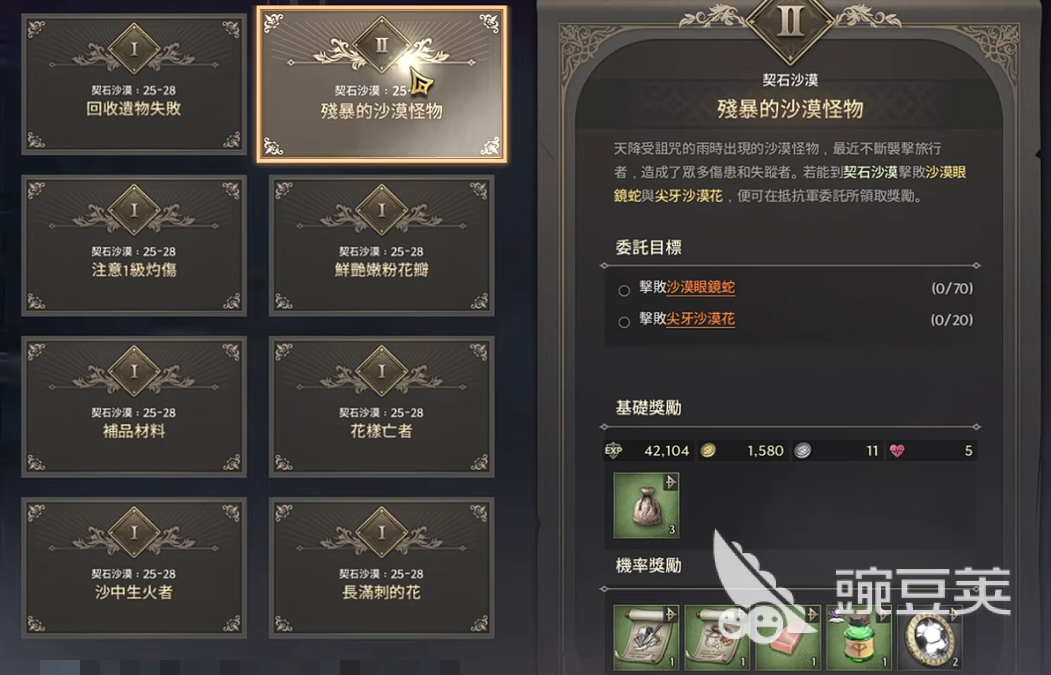Select the 回收遺物失敗 contract card
The width and height of the screenshot is (1051, 675).
134,84
